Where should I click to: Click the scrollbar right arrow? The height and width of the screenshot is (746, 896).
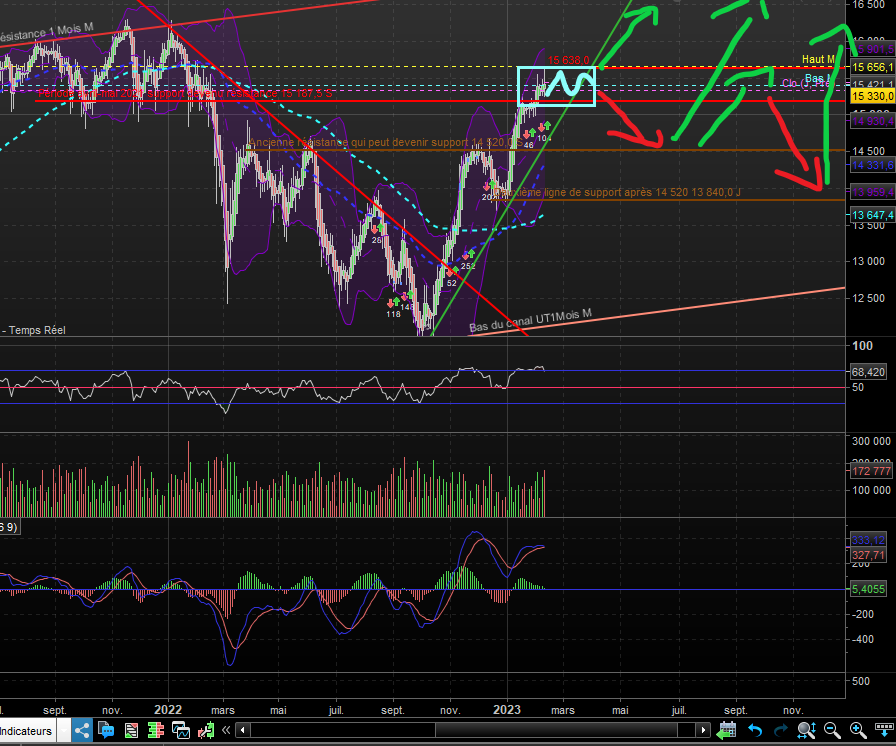pyautogui.click(x=703, y=730)
